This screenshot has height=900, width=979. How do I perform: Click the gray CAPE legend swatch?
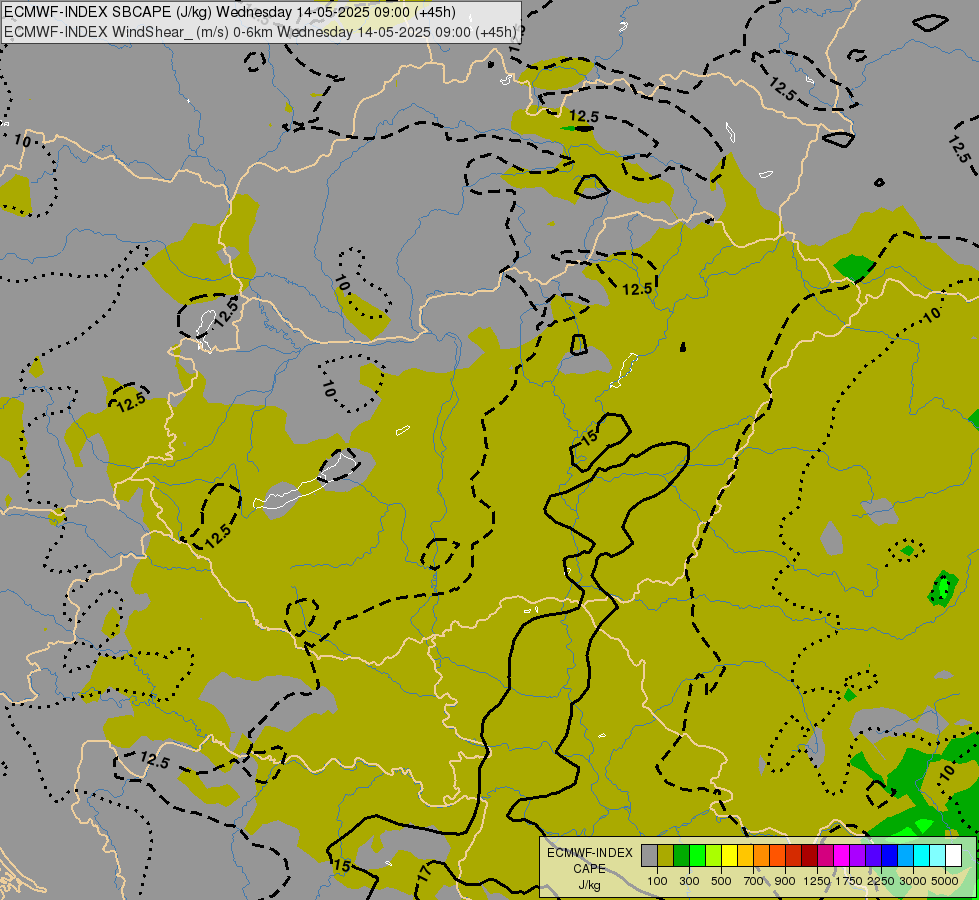point(649,856)
